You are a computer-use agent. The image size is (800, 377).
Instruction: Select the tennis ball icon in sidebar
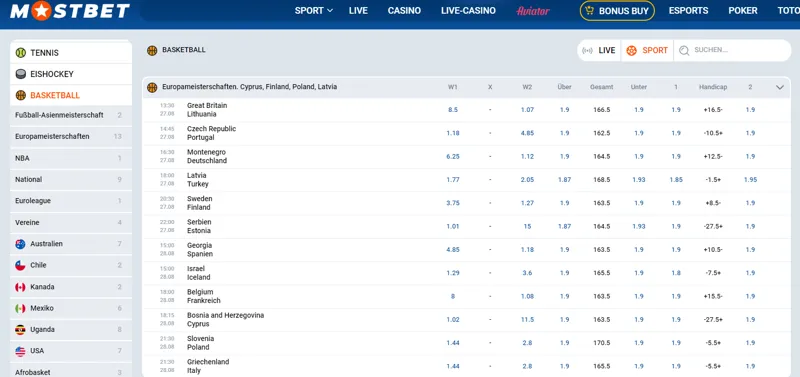point(20,53)
